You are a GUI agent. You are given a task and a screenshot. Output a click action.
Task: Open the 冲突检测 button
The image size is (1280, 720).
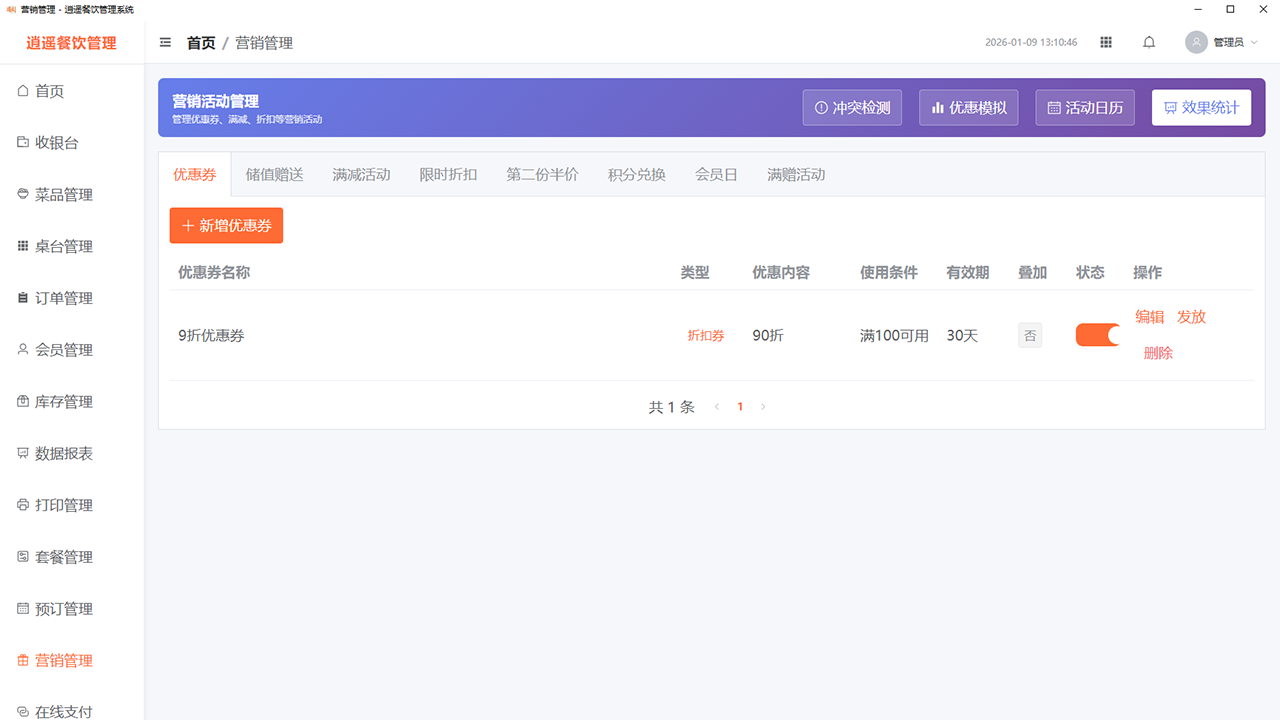tap(852, 108)
